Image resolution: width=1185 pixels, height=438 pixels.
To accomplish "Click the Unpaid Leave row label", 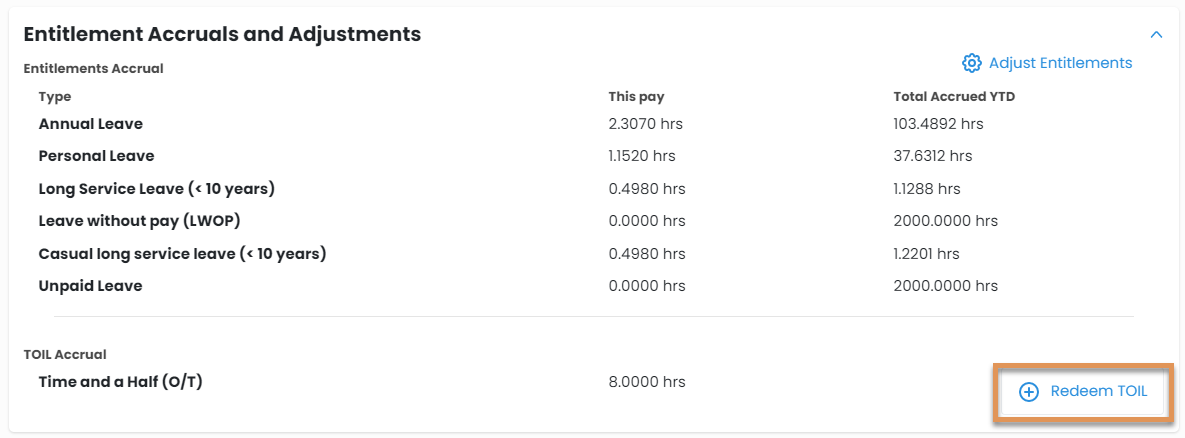I will coord(90,285).
